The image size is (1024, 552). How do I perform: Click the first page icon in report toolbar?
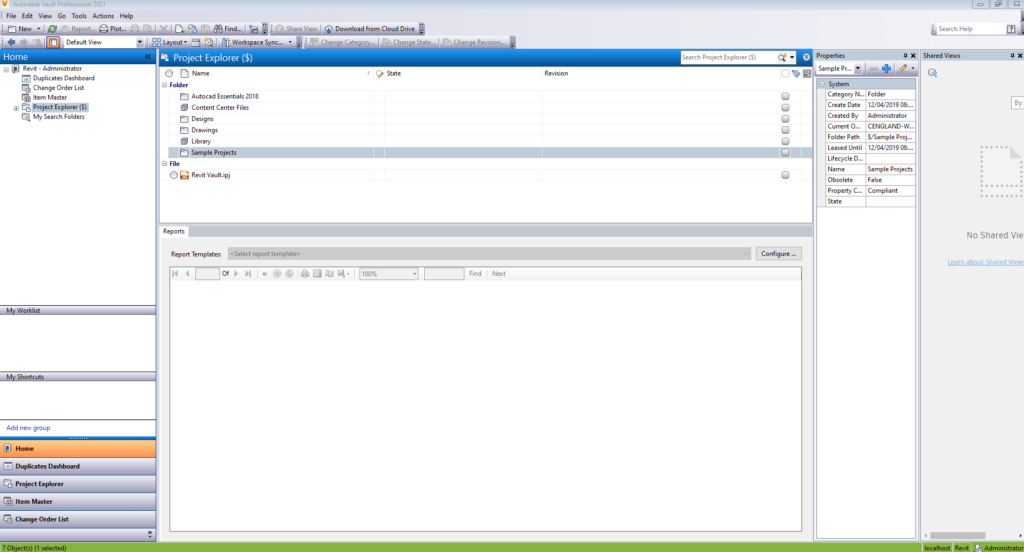pos(175,274)
